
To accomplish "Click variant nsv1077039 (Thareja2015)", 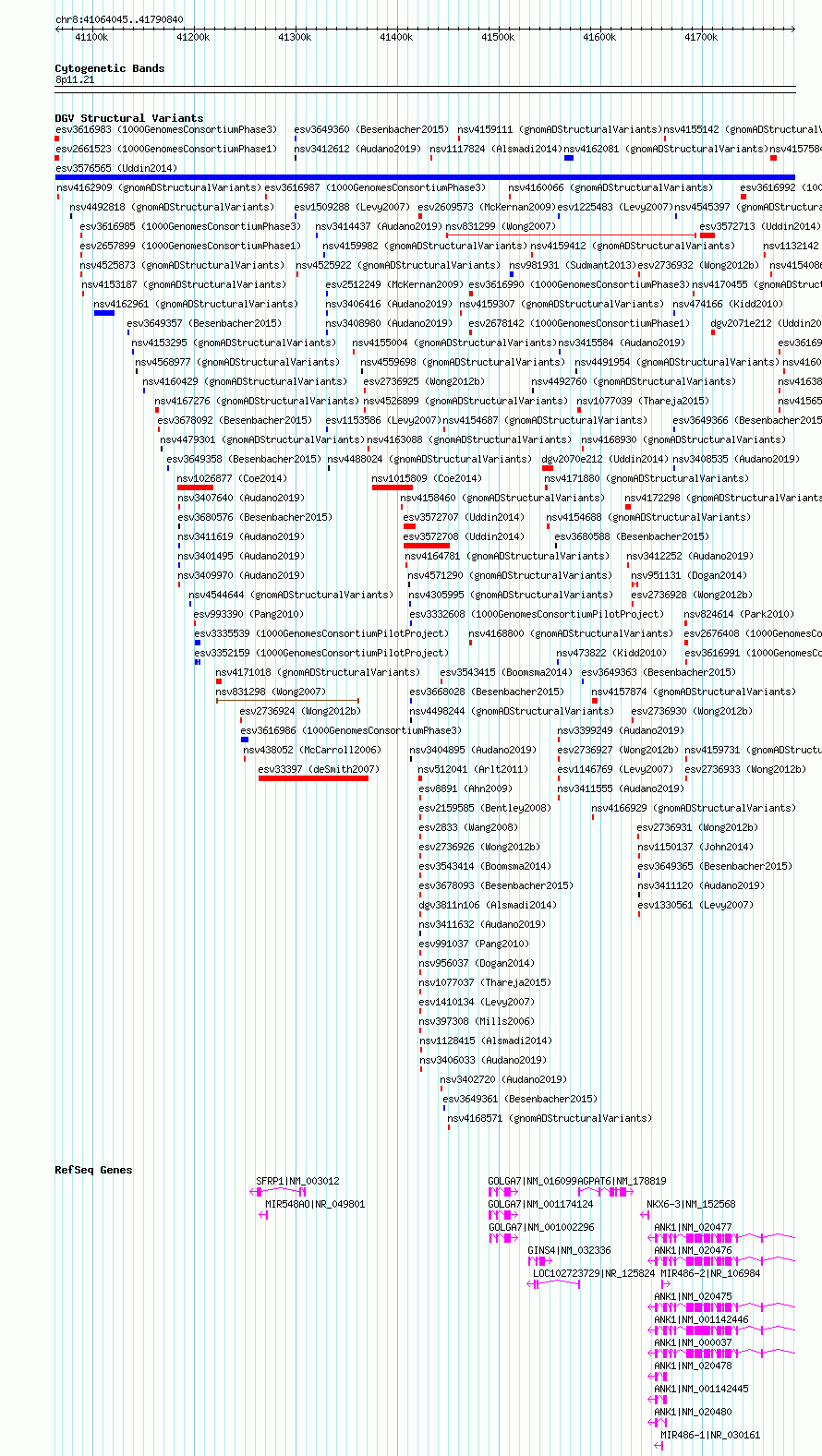I will pos(643,401).
